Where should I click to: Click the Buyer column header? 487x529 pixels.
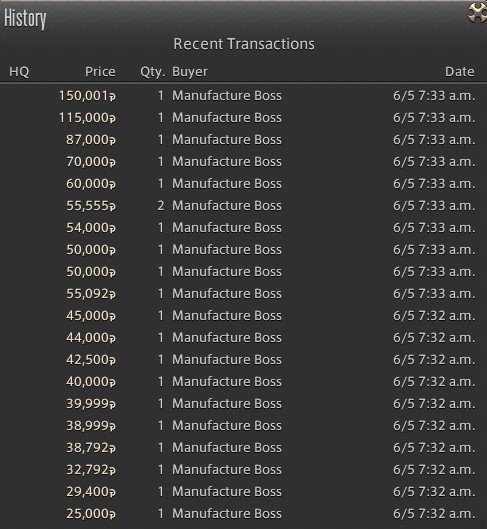point(190,72)
